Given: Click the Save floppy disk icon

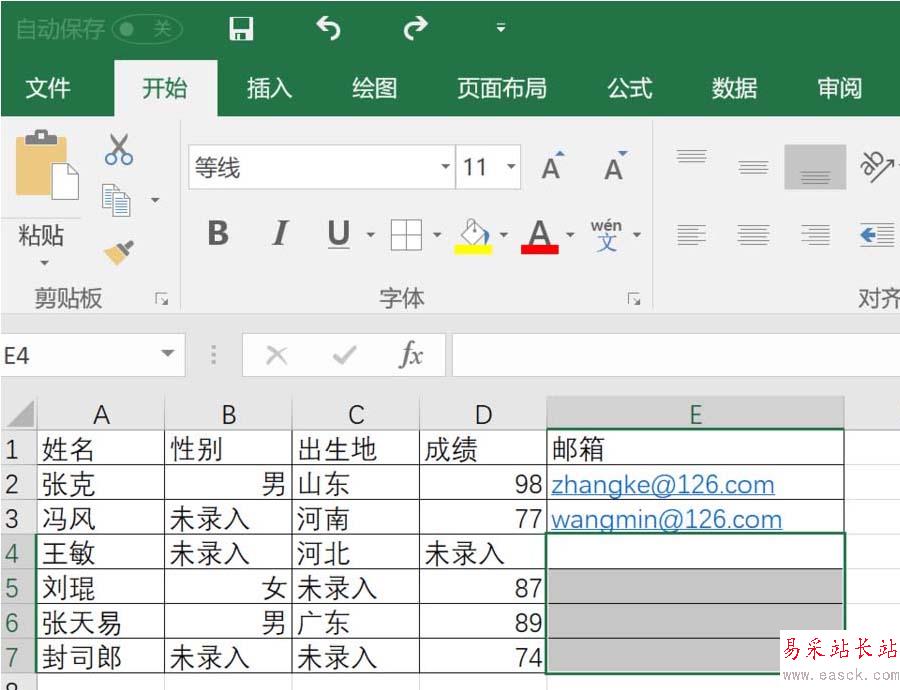Looking at the screenshot, I should coord(241,28).
